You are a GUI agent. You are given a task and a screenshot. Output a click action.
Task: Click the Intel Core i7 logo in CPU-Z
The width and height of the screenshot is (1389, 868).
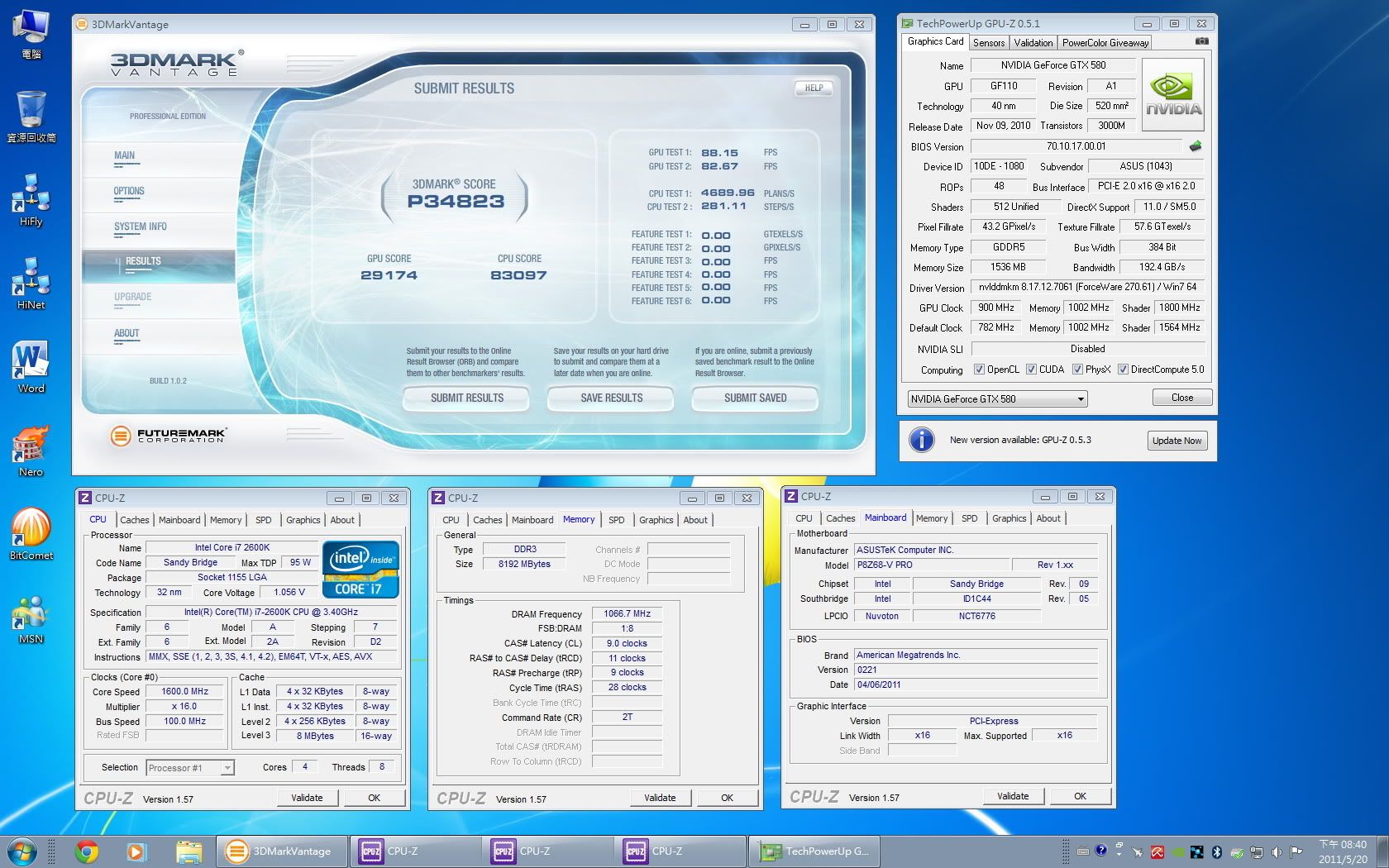[360, 570]
